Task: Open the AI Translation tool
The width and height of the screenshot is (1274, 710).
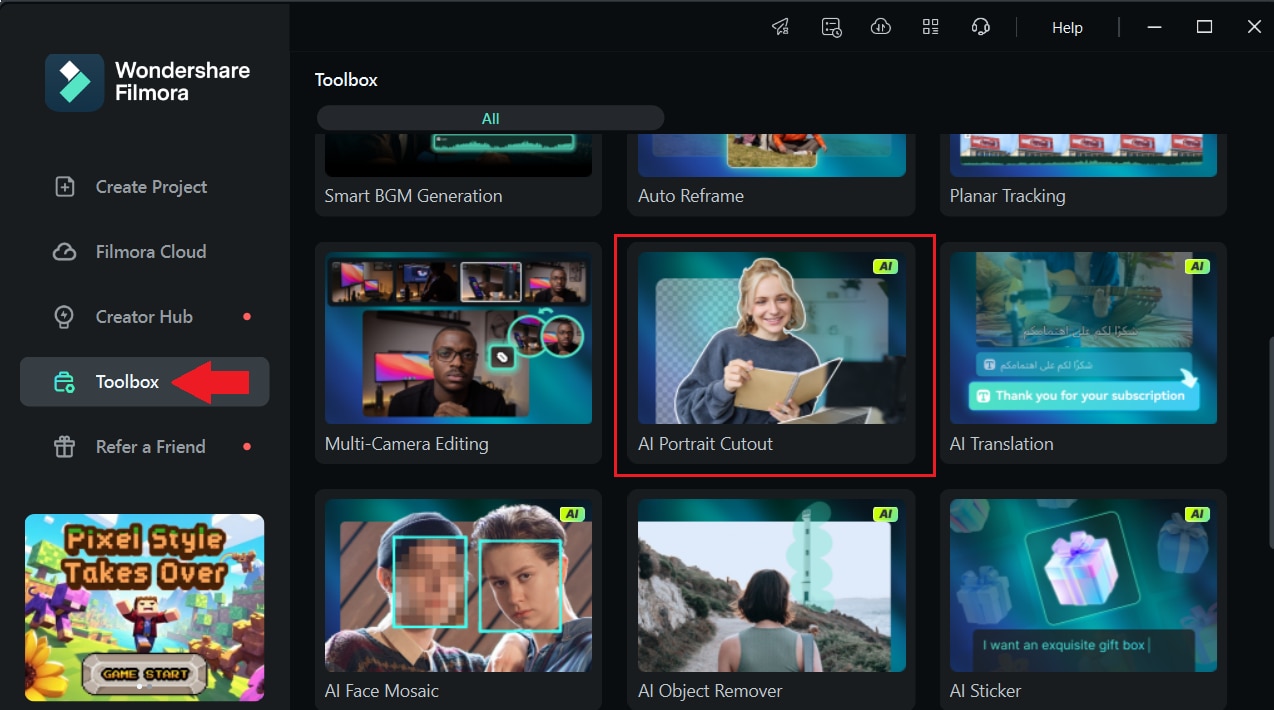Action: click(x=1083, y=353)
